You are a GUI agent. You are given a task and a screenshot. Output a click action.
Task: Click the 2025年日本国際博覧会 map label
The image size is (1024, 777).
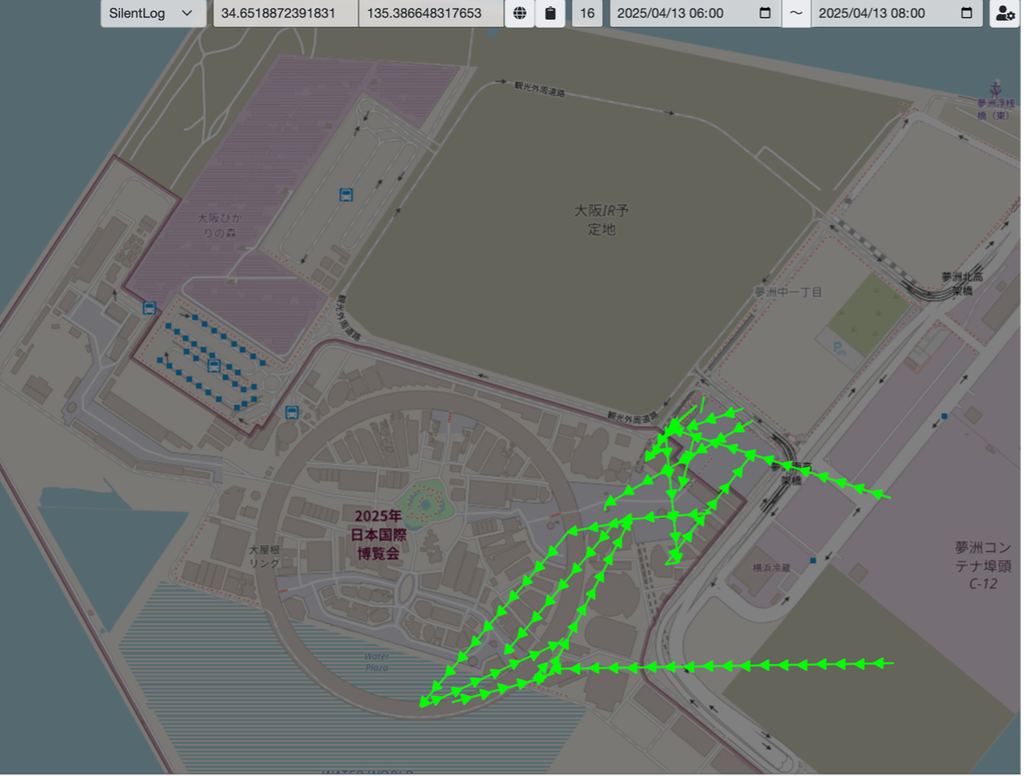(x=378, y=535)
